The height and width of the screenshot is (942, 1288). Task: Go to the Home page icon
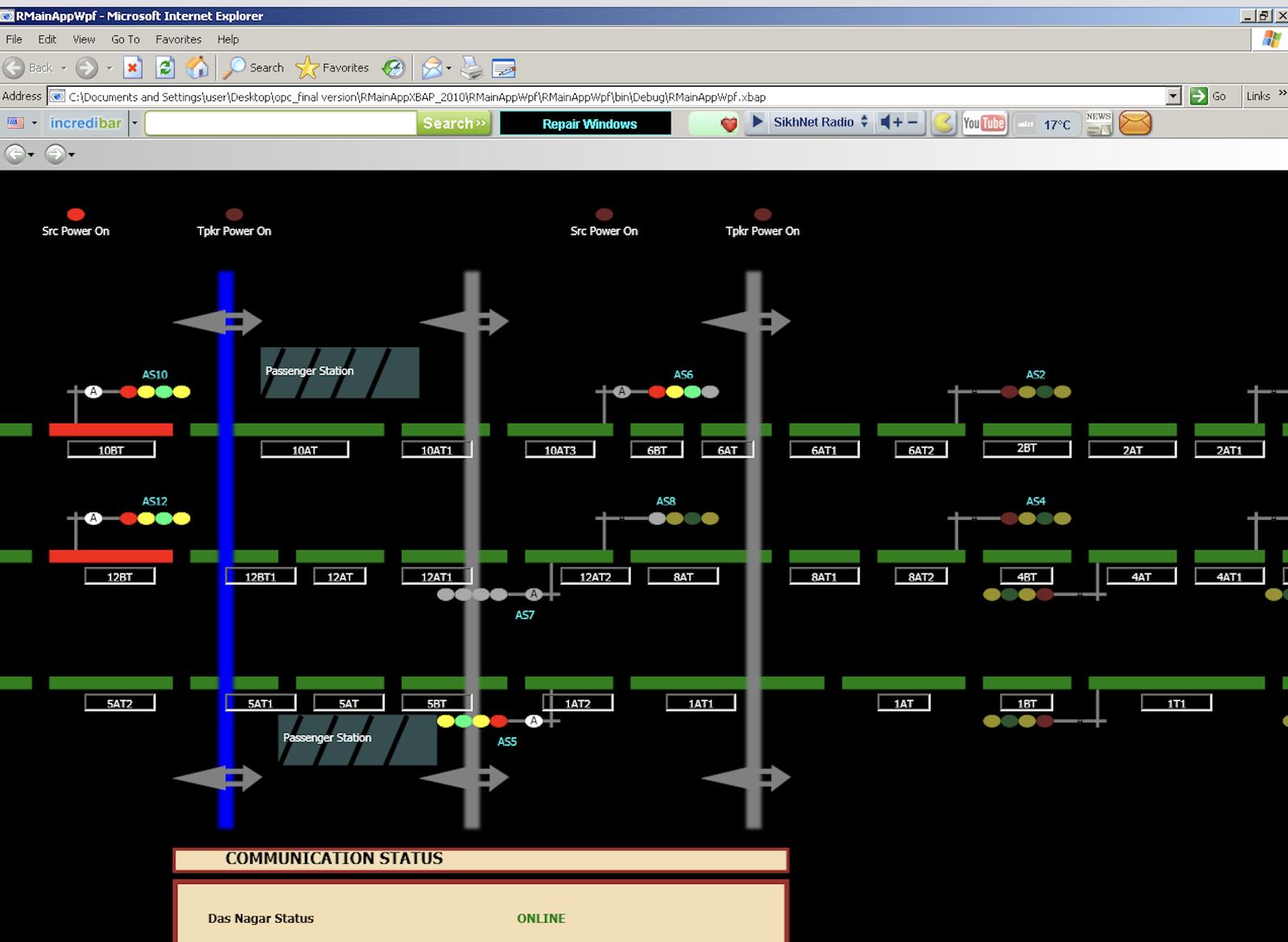[197, 68]
